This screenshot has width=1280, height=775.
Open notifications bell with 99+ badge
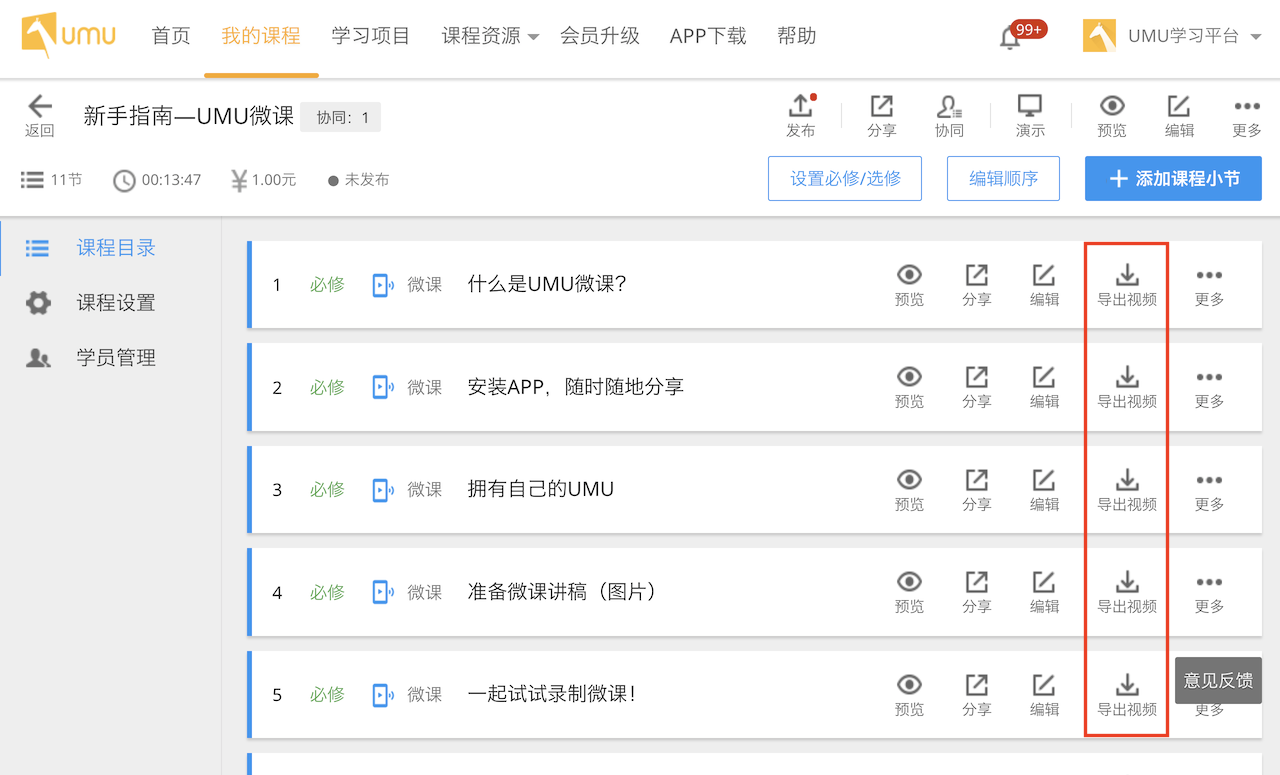click(x=1010, y=38)
